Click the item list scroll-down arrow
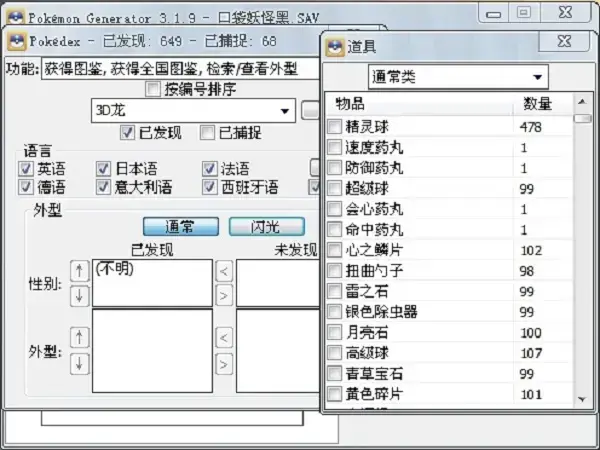 click(x=582, y=399)
